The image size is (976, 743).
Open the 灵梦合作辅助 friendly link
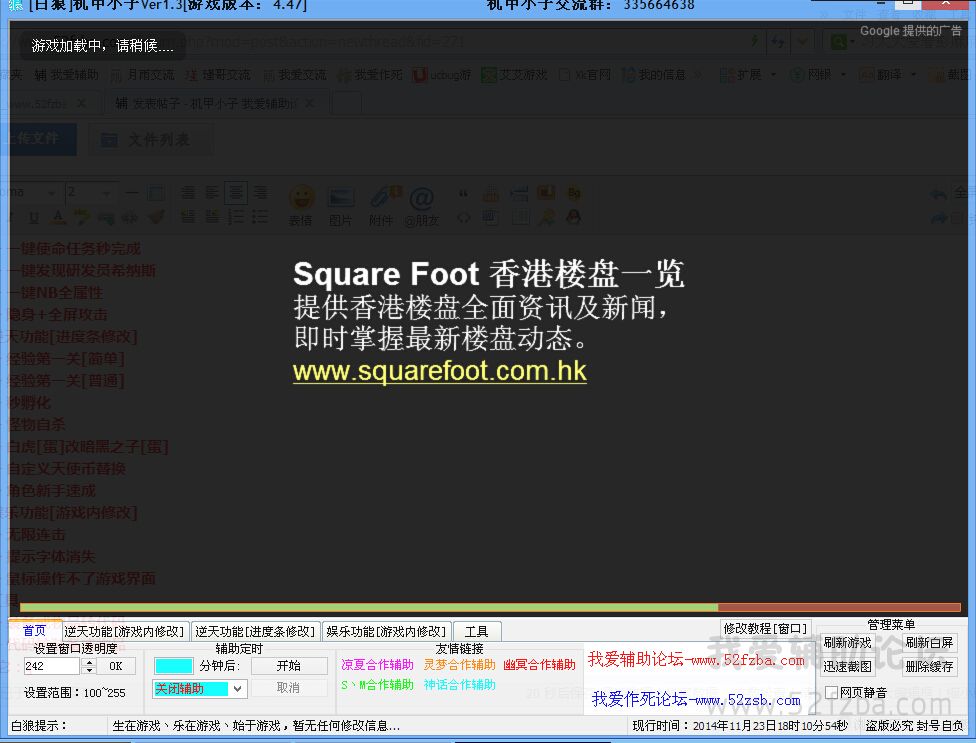(459, 665)
